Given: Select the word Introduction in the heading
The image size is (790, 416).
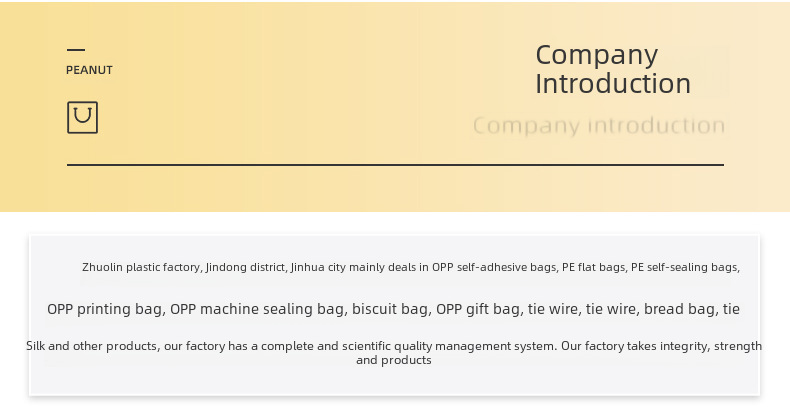Looking at the screenshot, I should 613,83.
